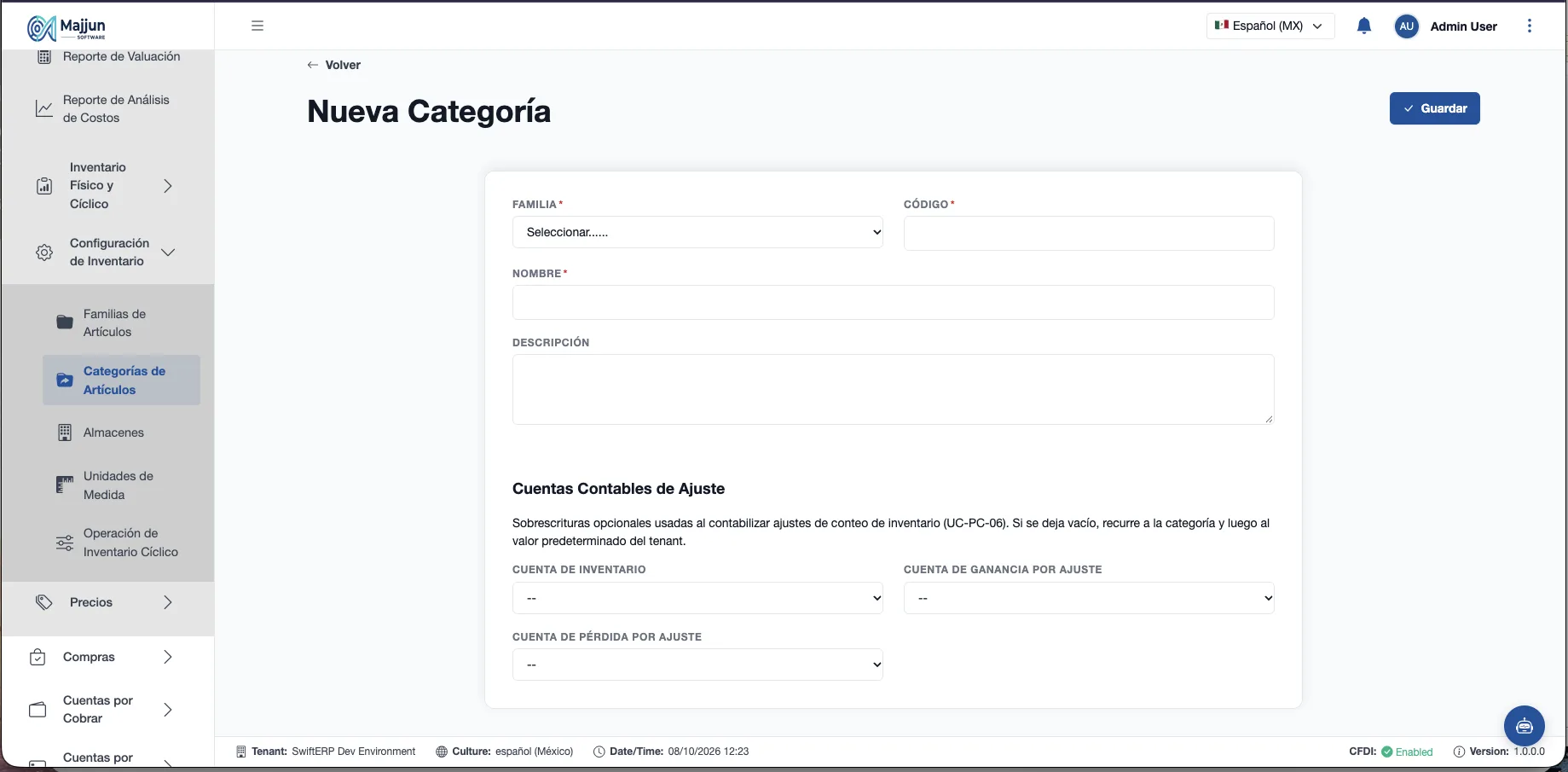Viewport: 1568px width, 772px height.
Task: Click the Compras shopping bag icon
Action: [x=38, y=657]
